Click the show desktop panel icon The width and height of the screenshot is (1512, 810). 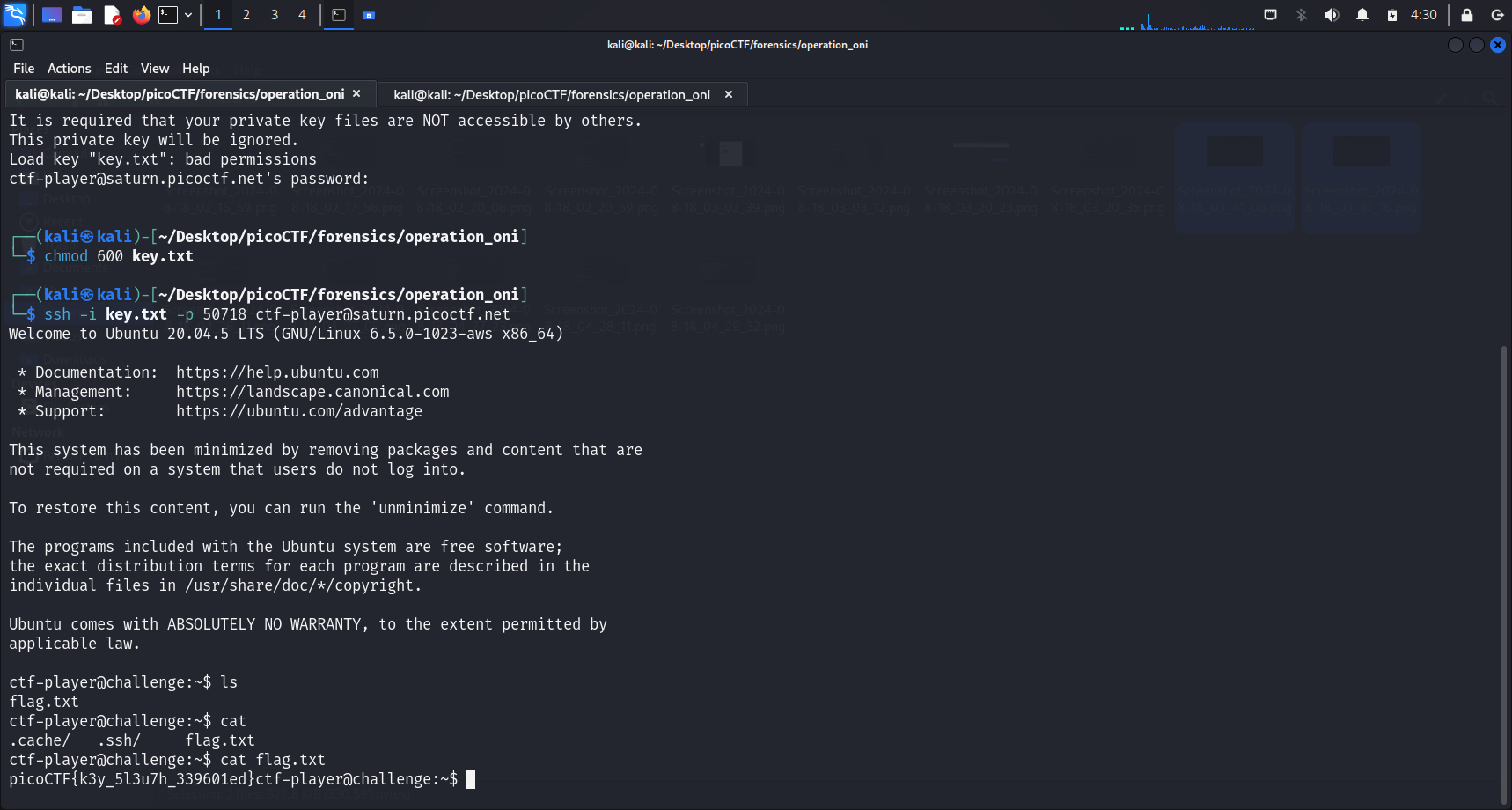coord(52,15)
